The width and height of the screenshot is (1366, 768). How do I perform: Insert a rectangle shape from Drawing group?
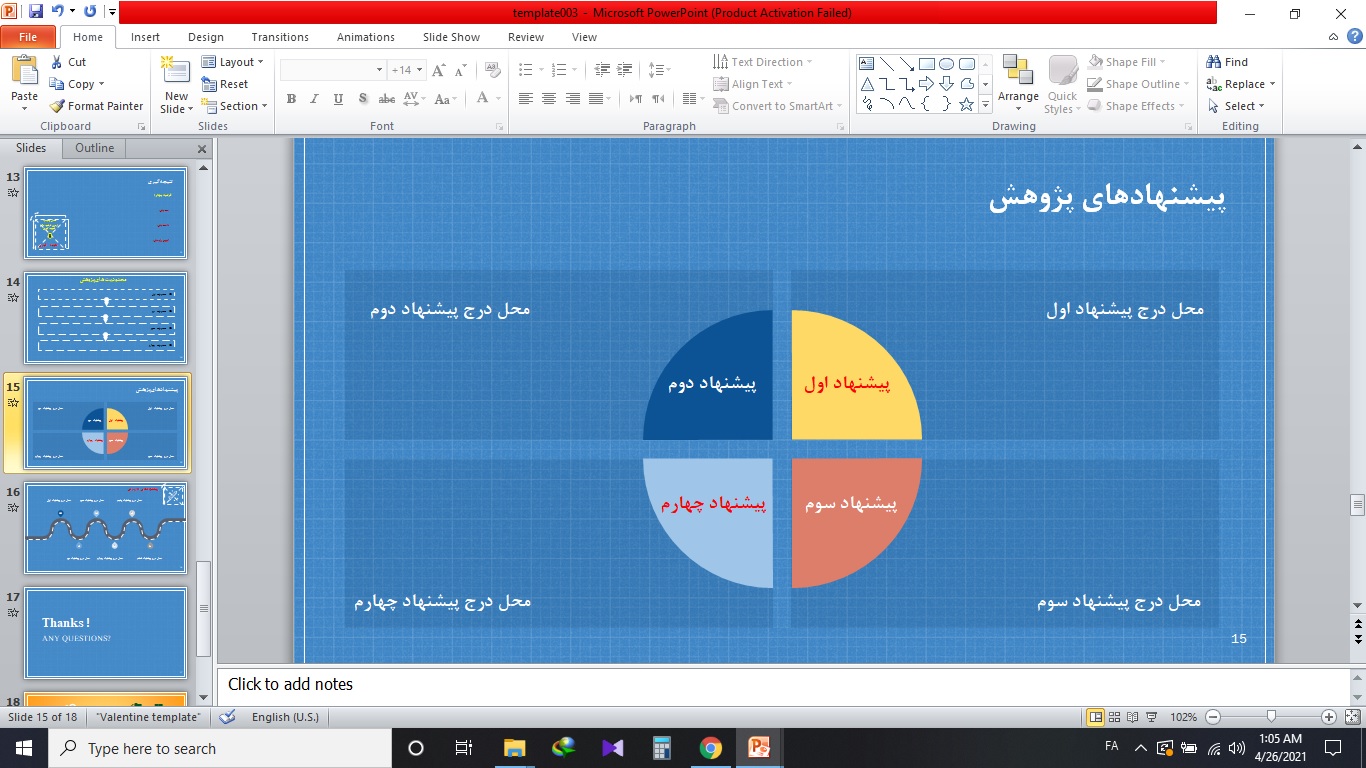(926, 62)
